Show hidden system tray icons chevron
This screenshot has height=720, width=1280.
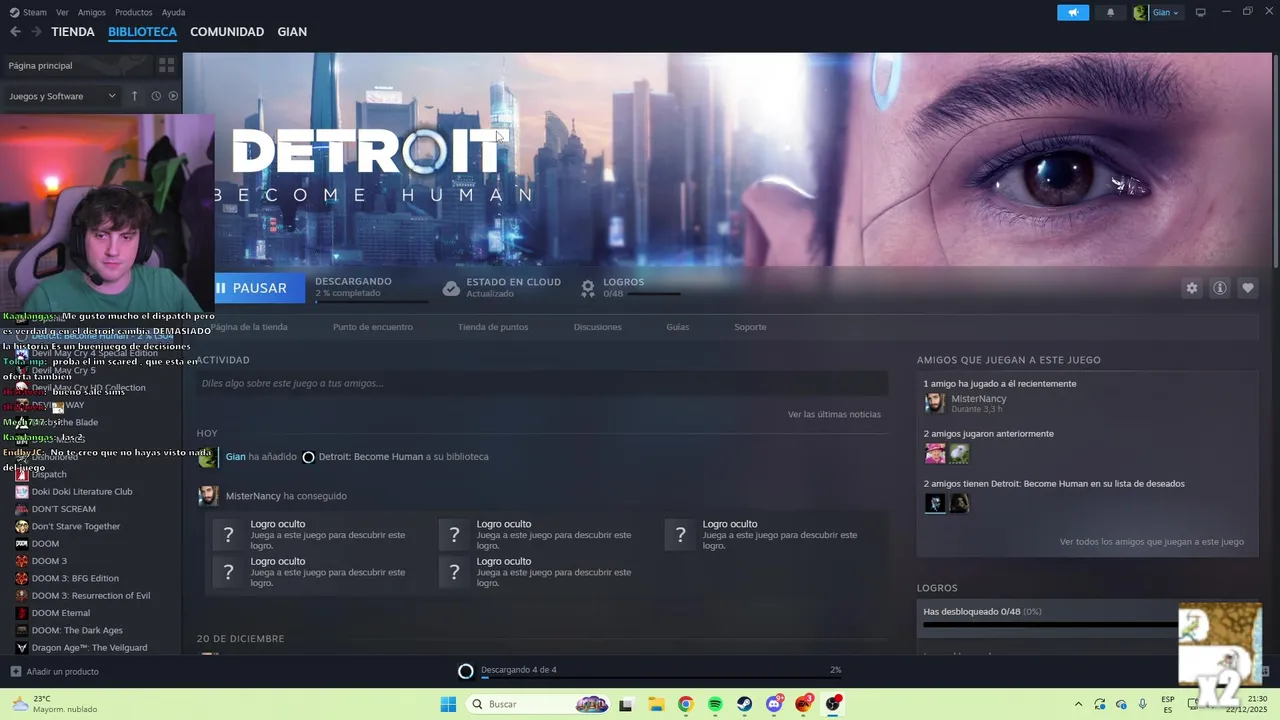point(1078,704)
